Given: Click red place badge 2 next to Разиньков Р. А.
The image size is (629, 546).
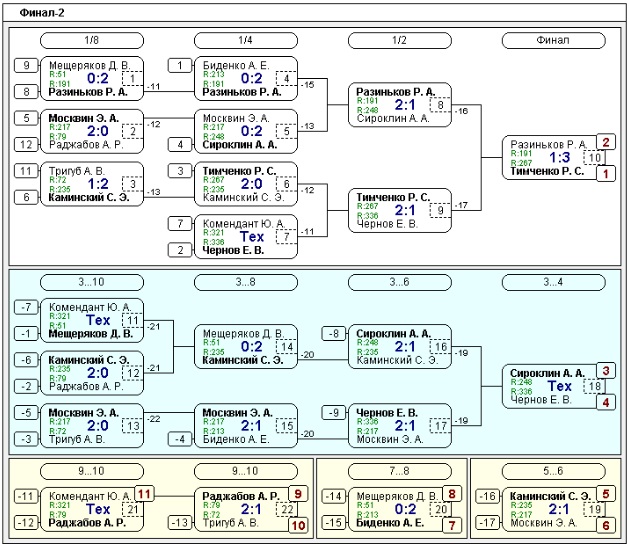Looking at the screenshot, I should 606,142.
